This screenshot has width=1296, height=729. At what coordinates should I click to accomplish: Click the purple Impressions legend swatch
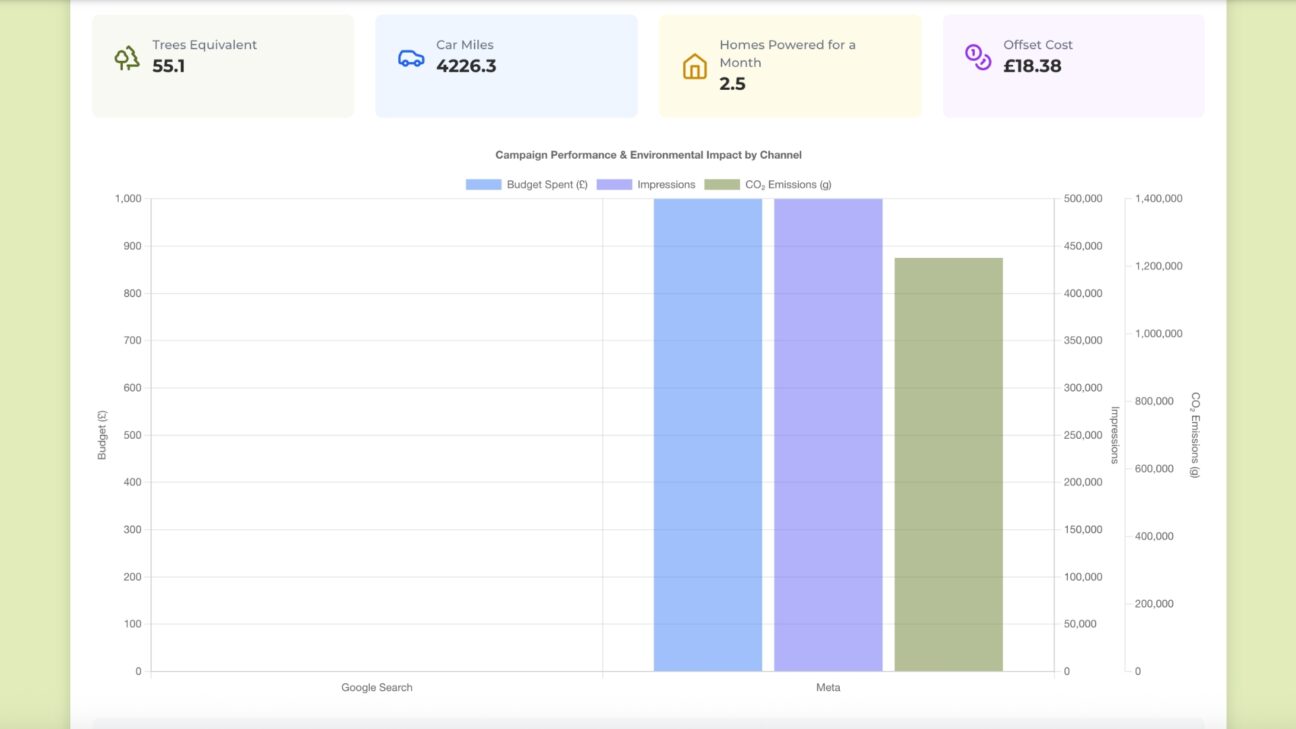tap(614, 185)
